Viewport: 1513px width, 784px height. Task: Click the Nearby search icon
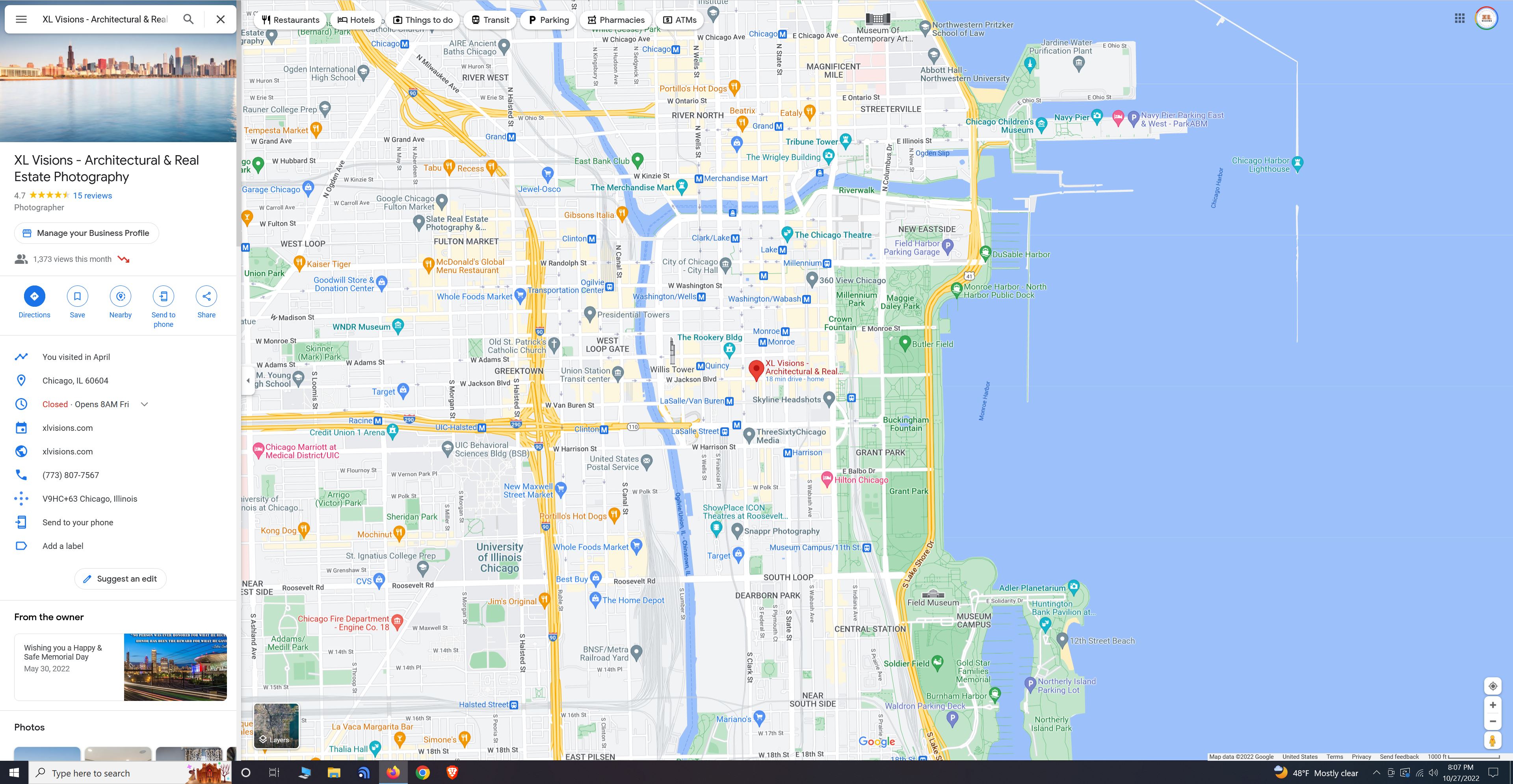121,297
